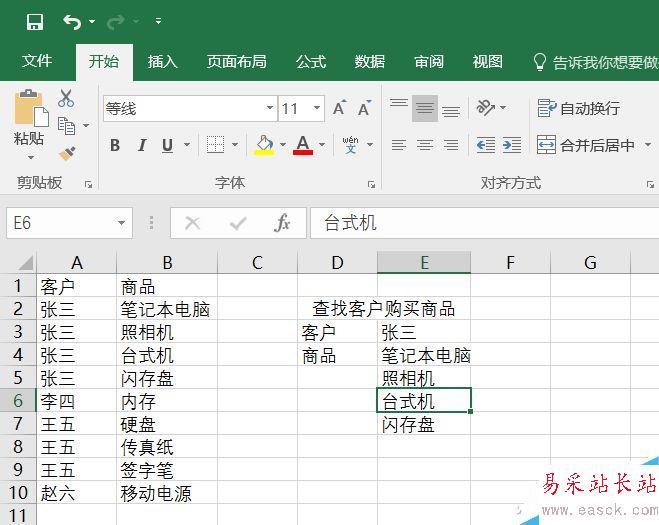659x525 pixels.
Task: Click 合并后居中 merge and center button
Action: 586,145
